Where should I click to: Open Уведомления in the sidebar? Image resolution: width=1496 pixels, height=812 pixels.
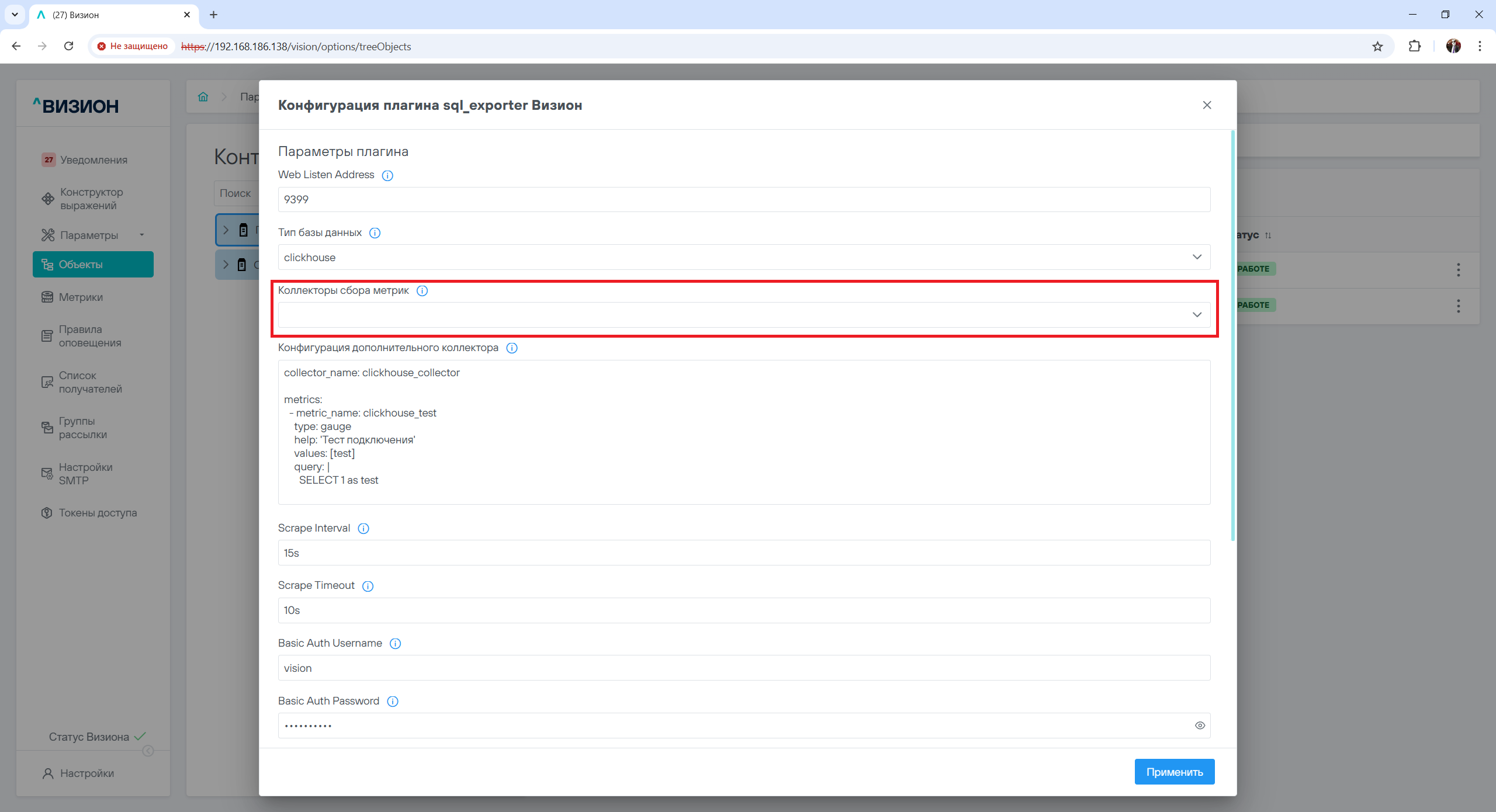[93, 160]
